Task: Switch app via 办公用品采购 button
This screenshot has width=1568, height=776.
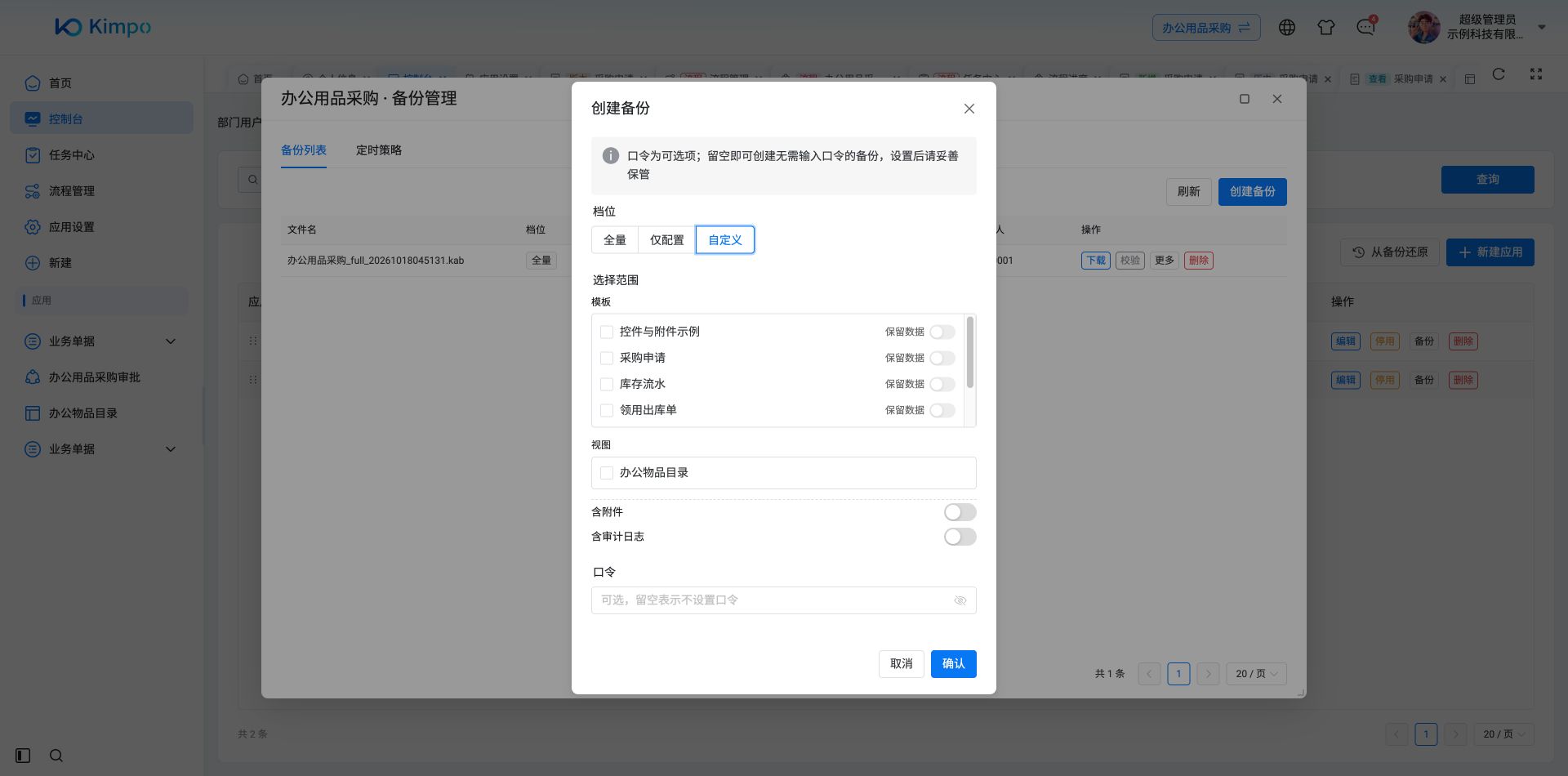Action: (1206, 27)
